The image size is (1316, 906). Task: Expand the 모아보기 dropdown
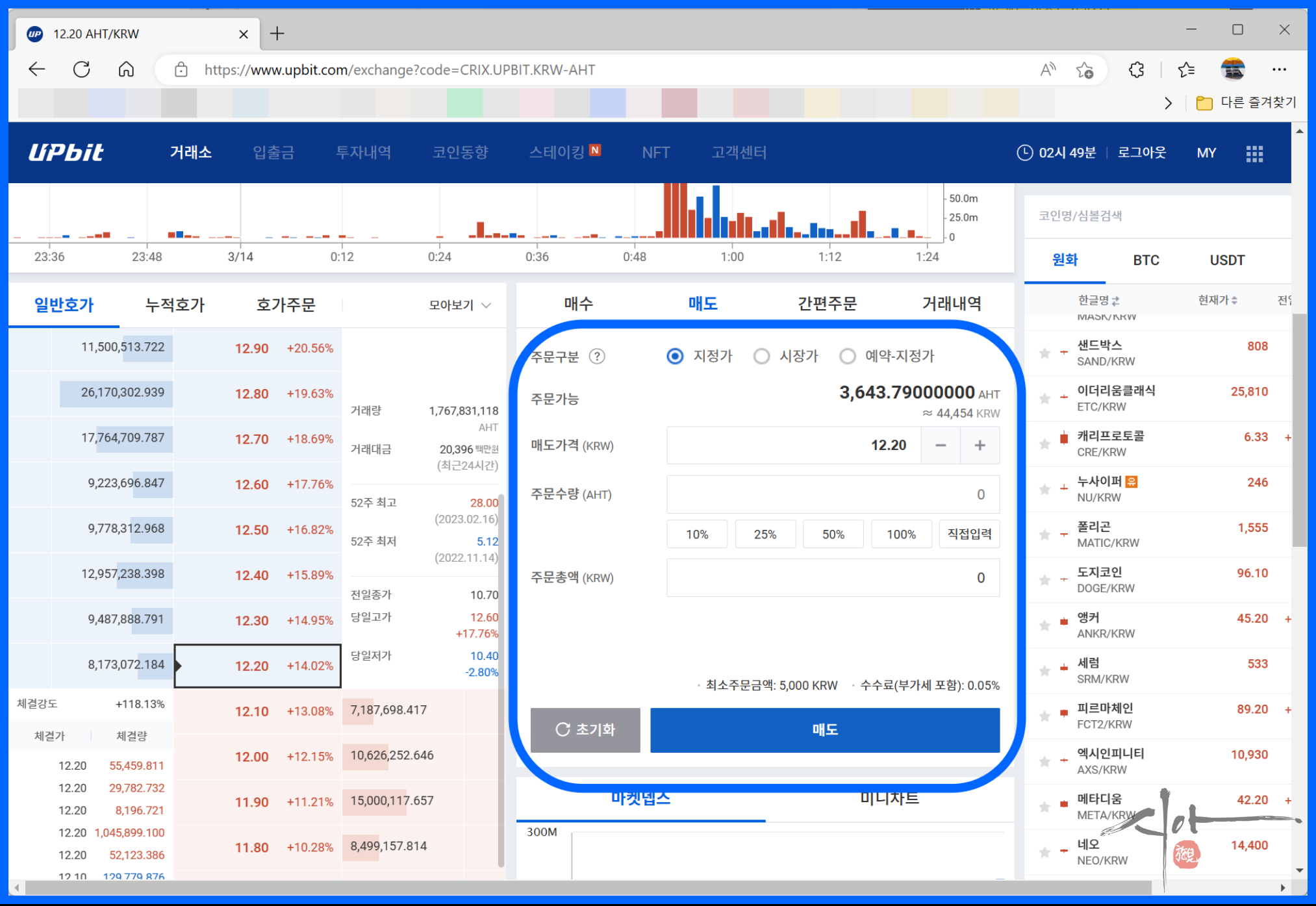(x=460, y=305)
